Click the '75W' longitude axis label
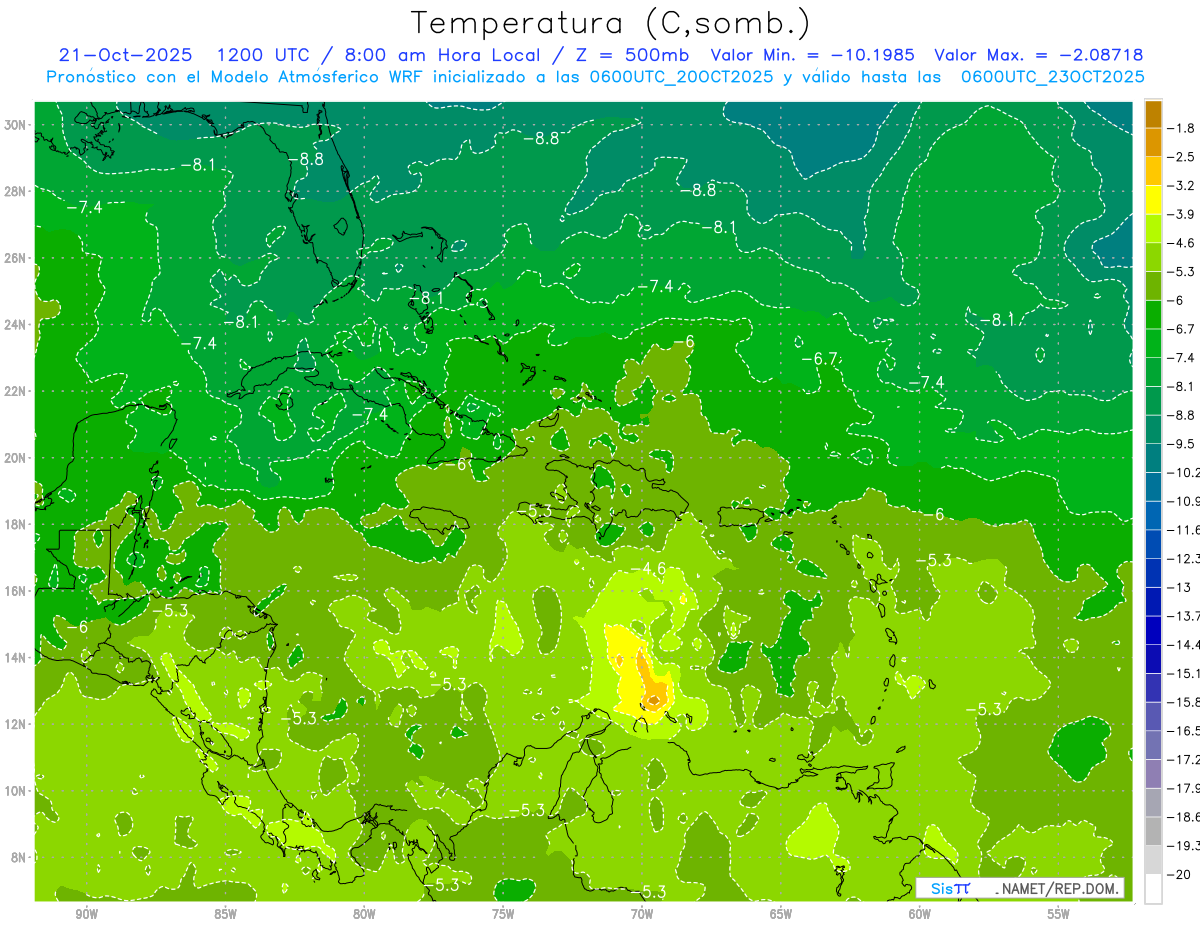The width and height of the screenshot is (1200, 927). coord(504,913)
